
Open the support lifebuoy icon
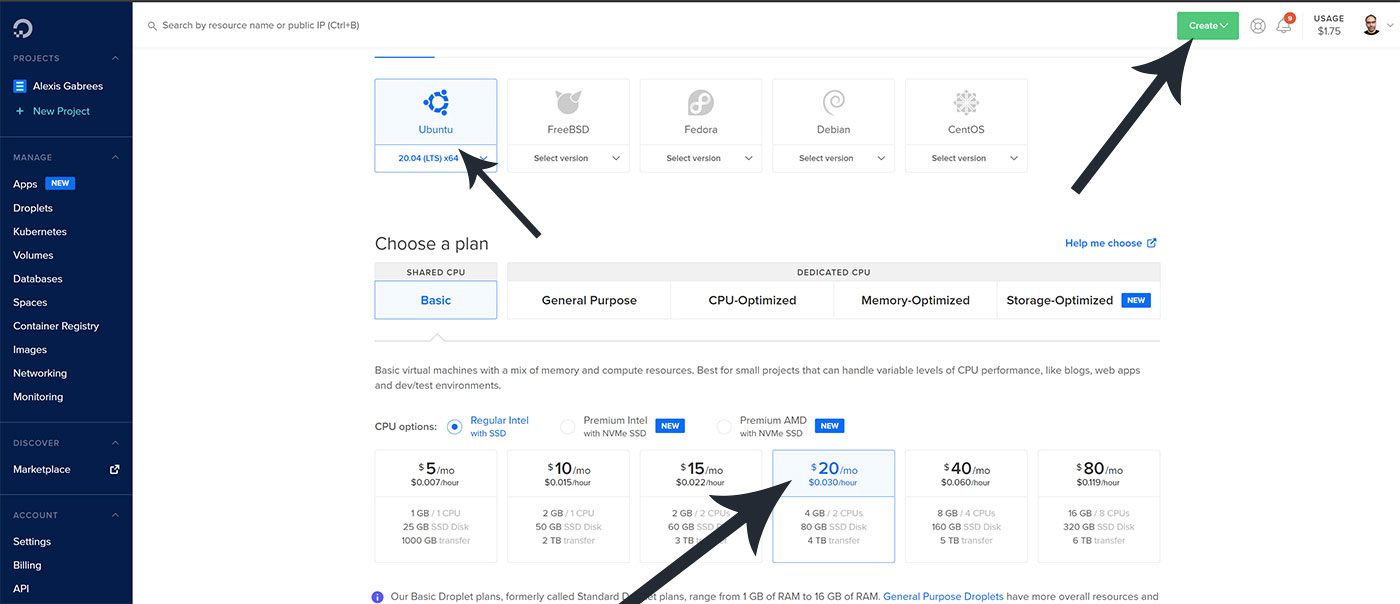(x=1258, y=26)
